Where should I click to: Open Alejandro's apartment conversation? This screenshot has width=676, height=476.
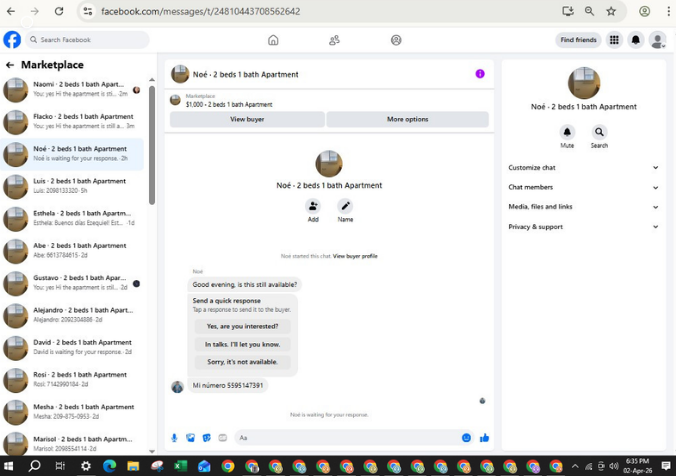click(72, 315)
